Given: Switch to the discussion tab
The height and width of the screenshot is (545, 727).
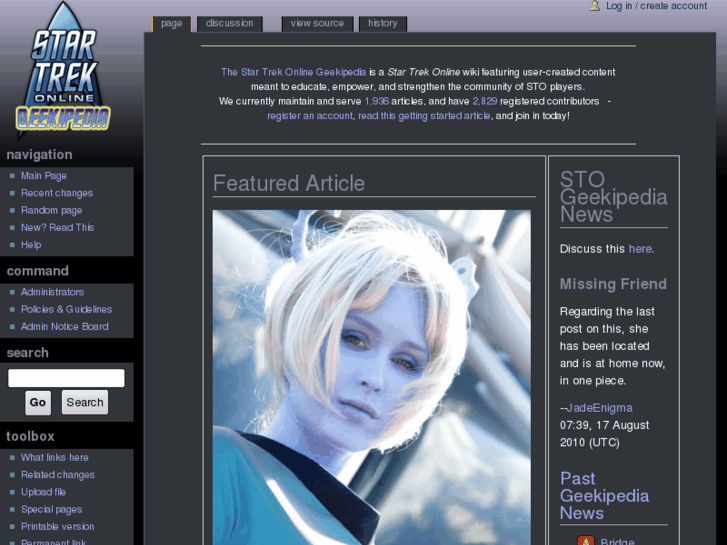Looking at the screenshot, I should click(x=230, y=24).
